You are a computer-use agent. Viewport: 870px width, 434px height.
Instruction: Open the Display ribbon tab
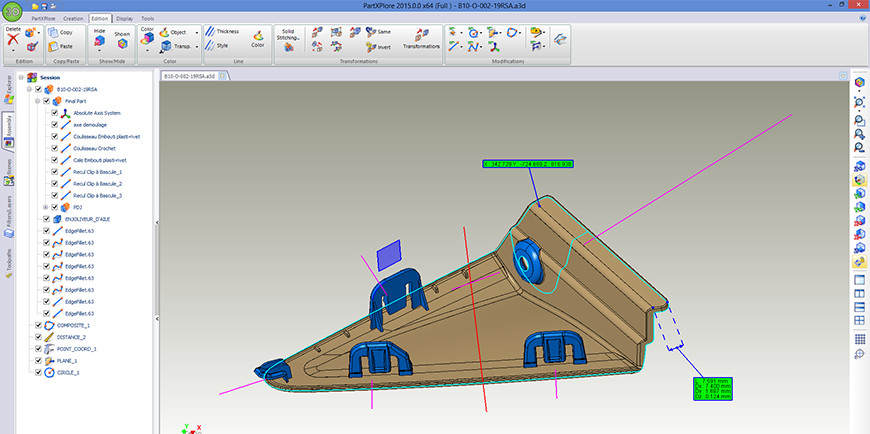(124, 18)
